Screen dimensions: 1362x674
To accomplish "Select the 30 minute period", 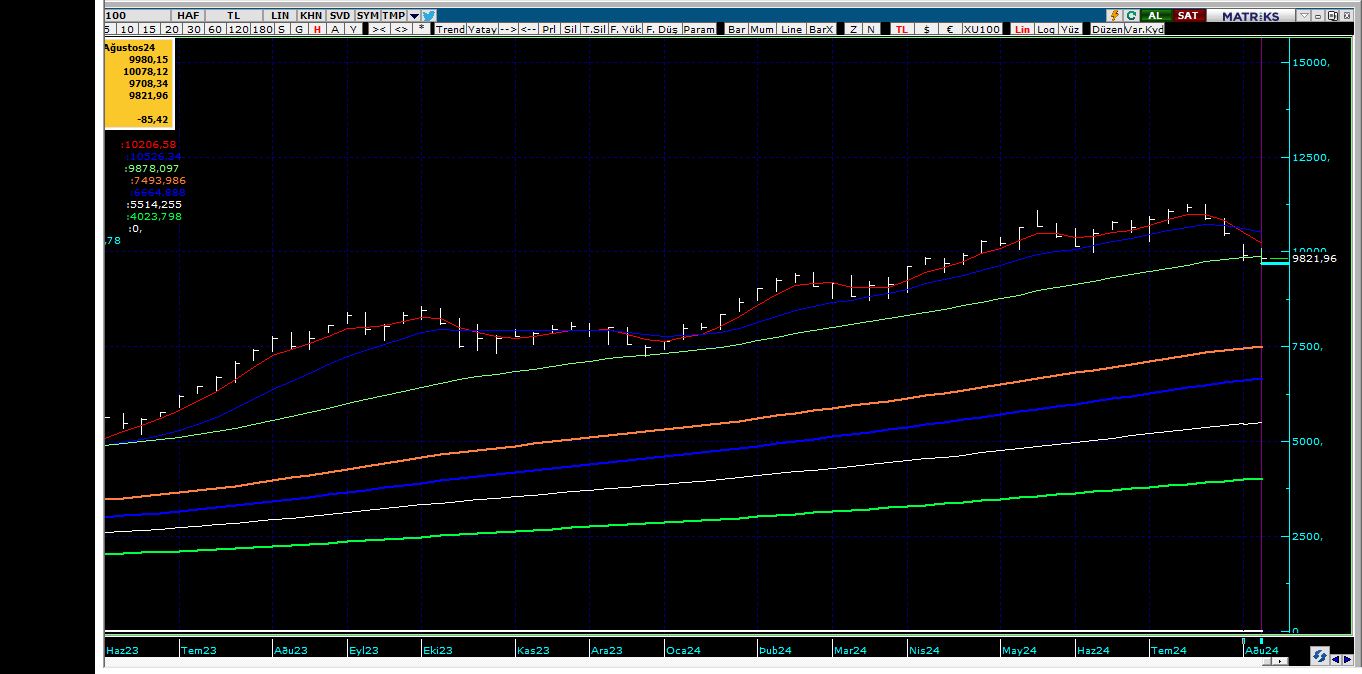I will [x=193, y=30].
